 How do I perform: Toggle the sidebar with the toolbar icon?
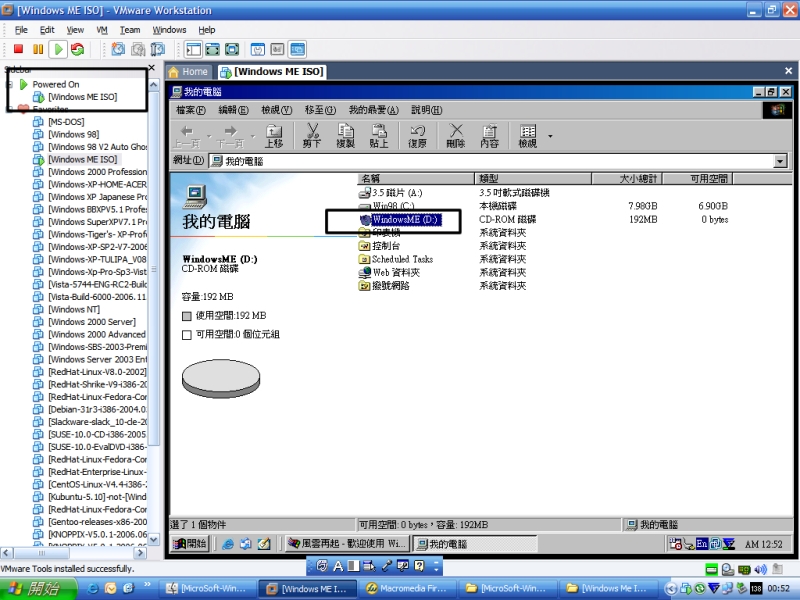point(193,49)
